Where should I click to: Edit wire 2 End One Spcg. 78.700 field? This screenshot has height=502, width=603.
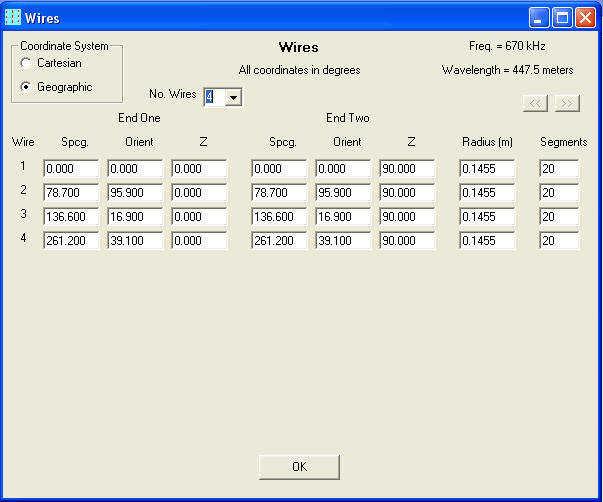(71, 192)
